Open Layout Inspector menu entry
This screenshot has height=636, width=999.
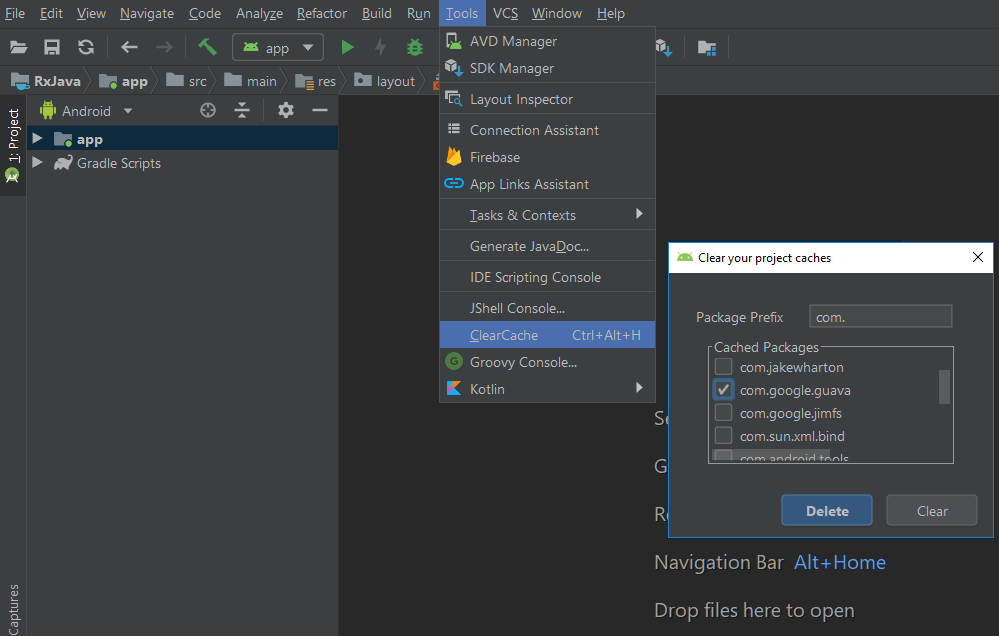click(x=547, y=99)
